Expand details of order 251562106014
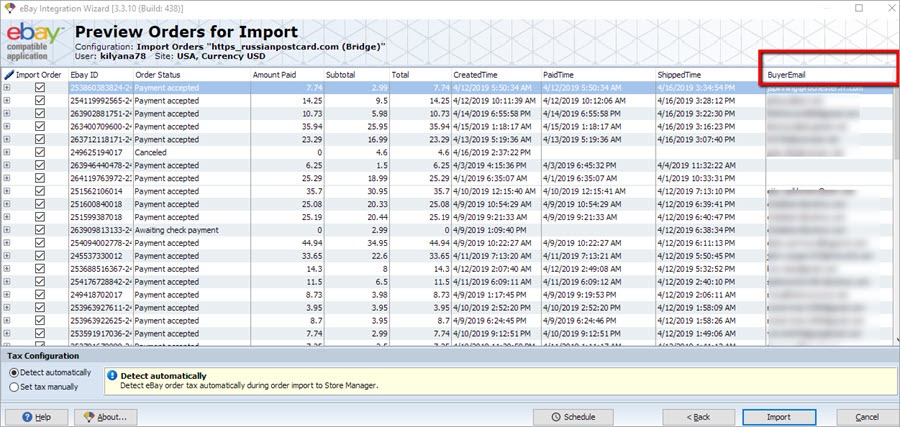 click(x=7, y=191)
